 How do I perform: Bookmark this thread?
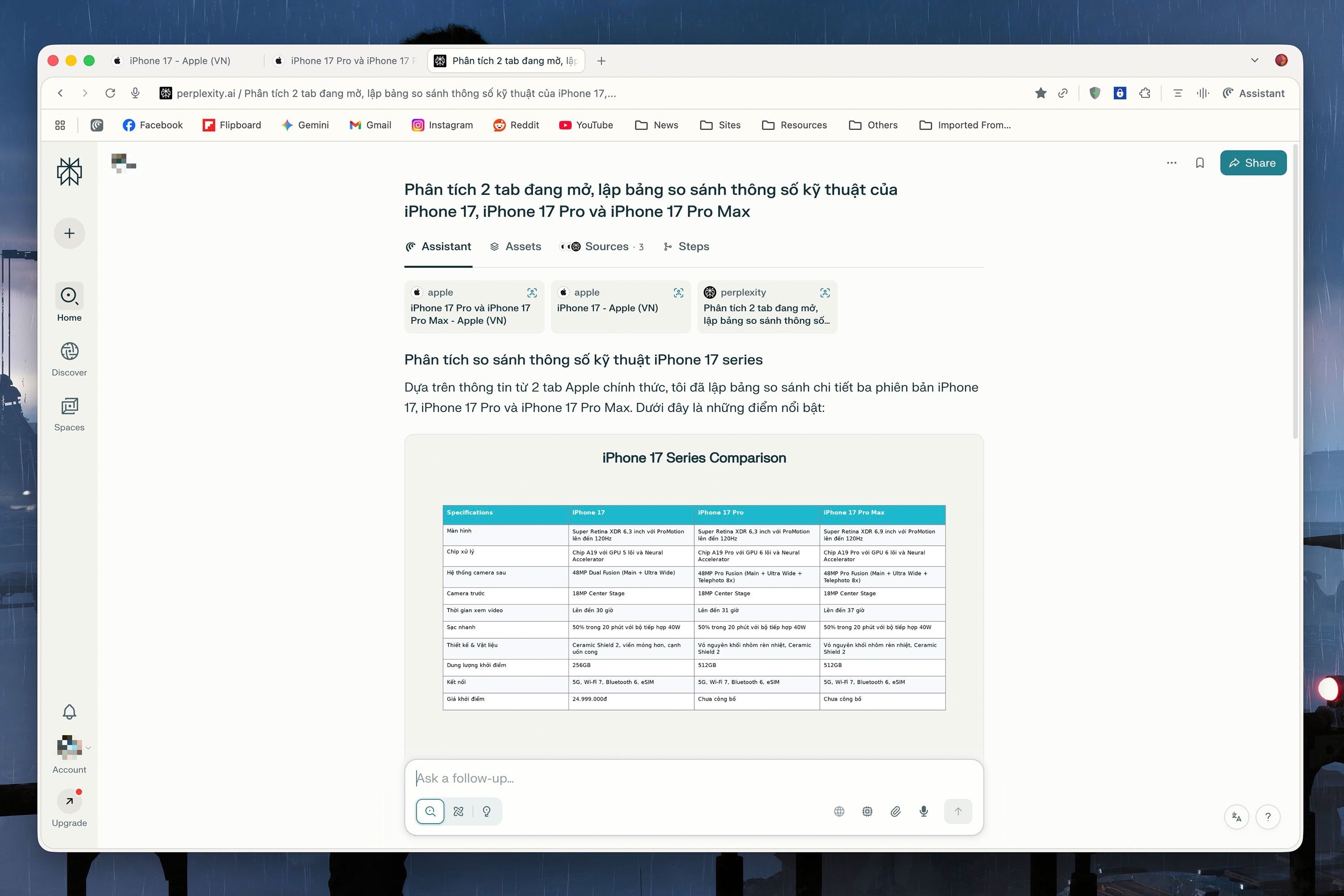click(x=1199, y=163)
